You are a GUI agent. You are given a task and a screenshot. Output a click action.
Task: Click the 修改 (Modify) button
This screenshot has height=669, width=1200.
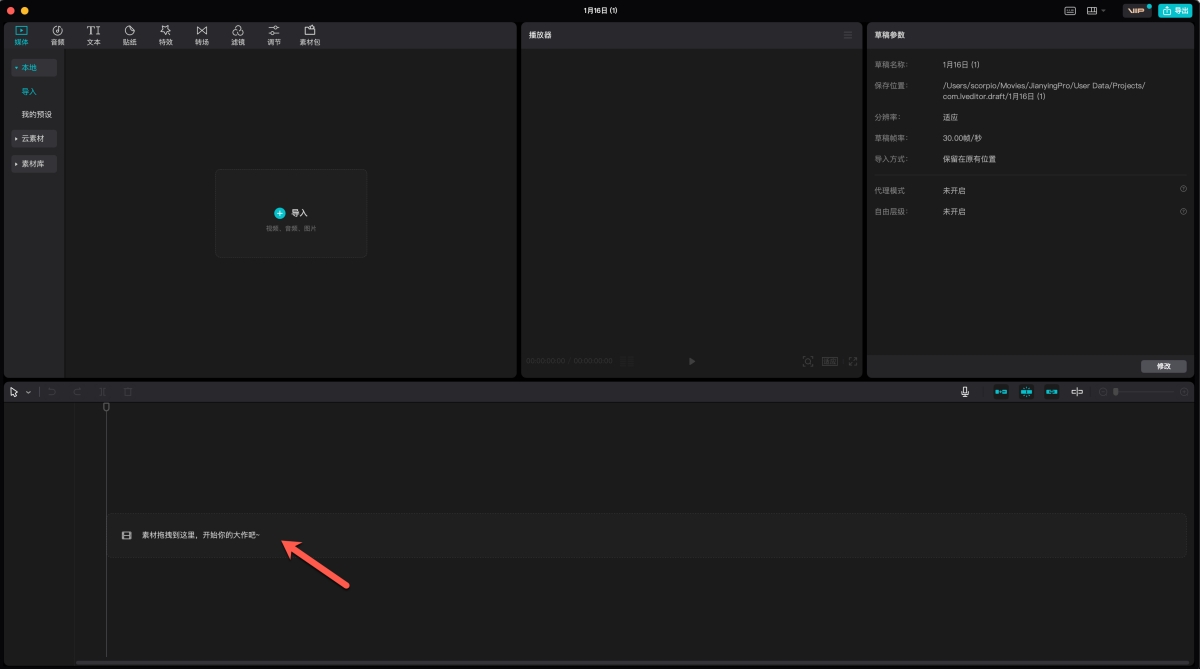pos(1163,366)
